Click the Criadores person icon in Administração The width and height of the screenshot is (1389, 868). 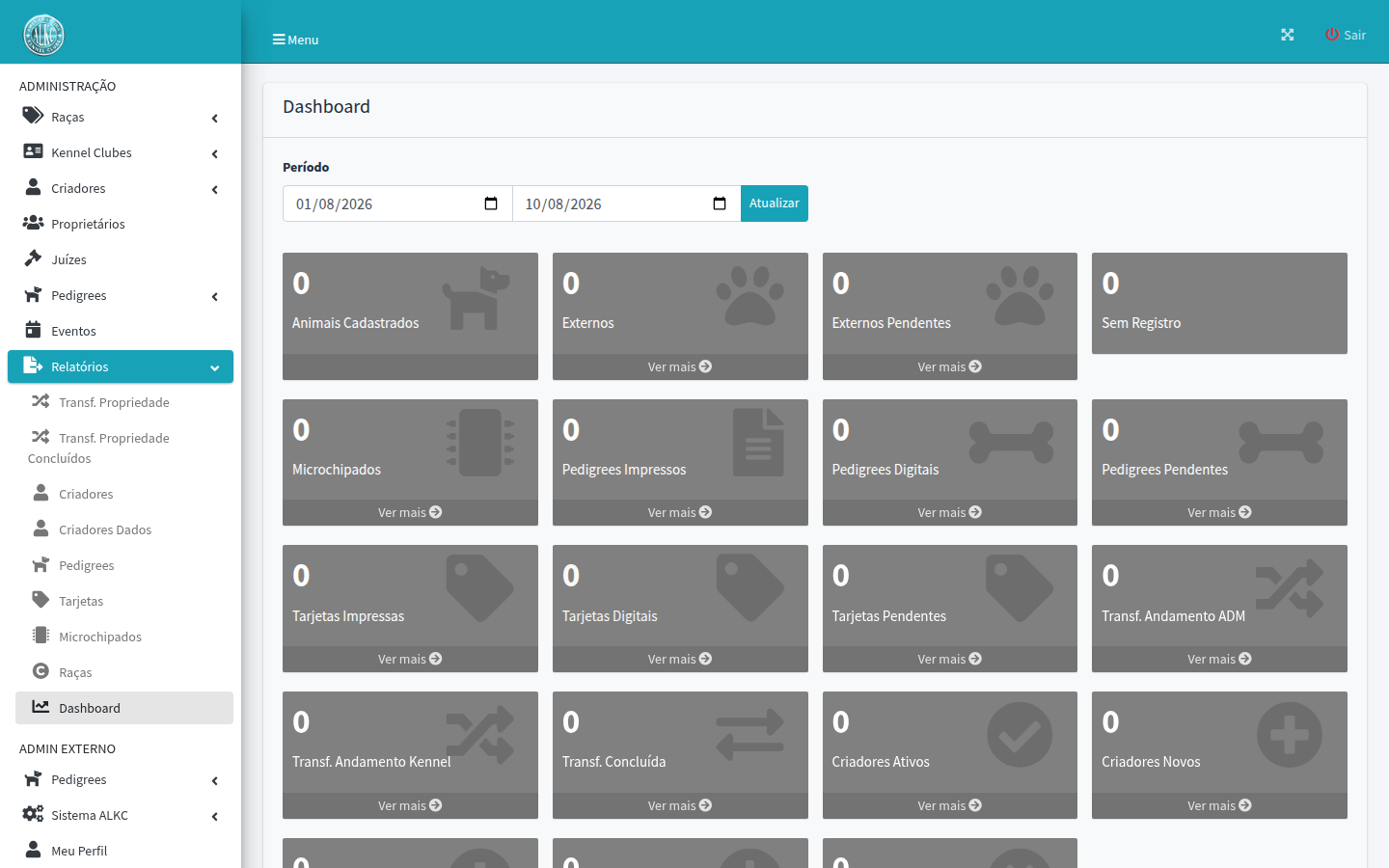[33, 187]
